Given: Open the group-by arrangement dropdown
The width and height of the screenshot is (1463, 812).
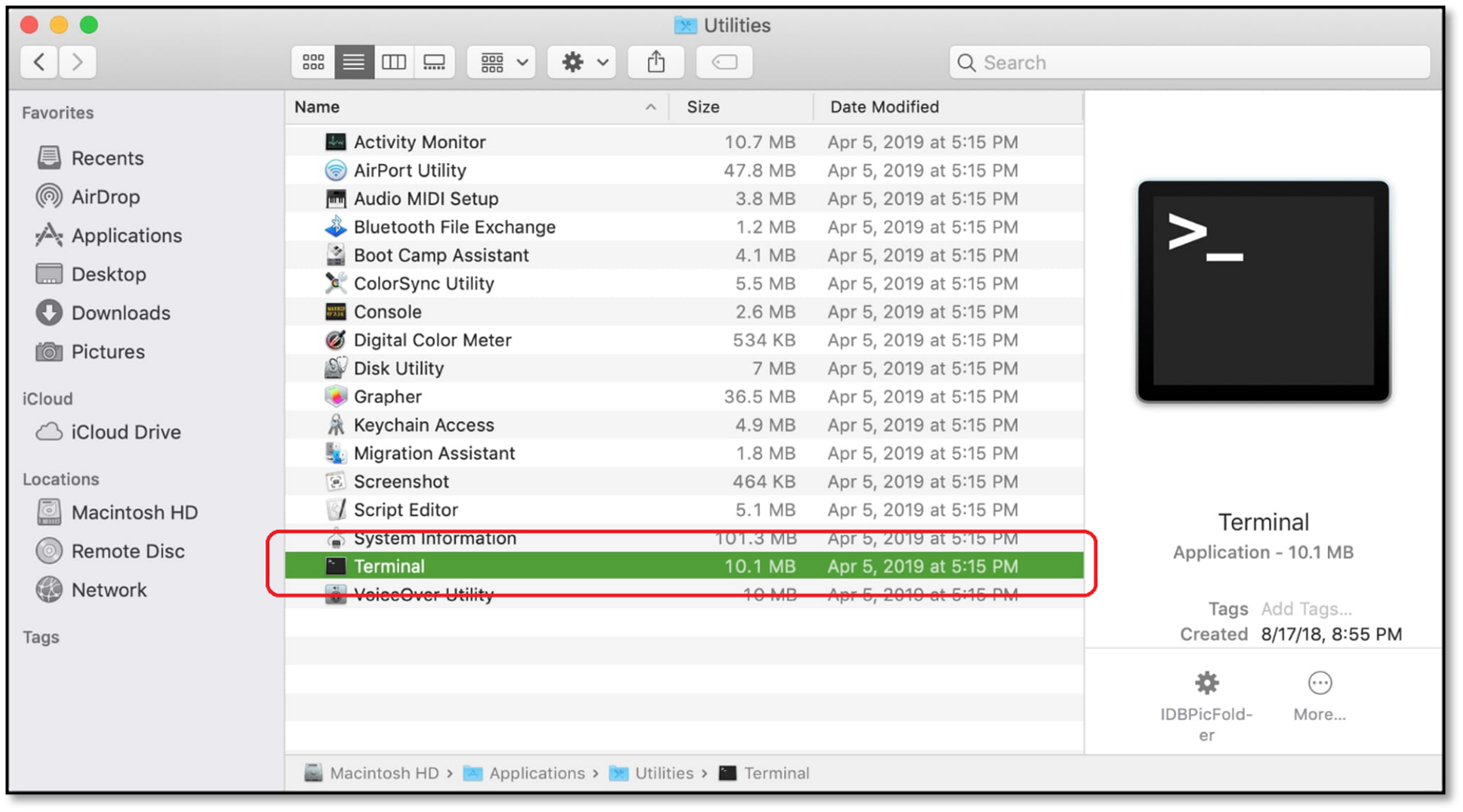Looking at the screenshot, I should (x=502, y=62).
